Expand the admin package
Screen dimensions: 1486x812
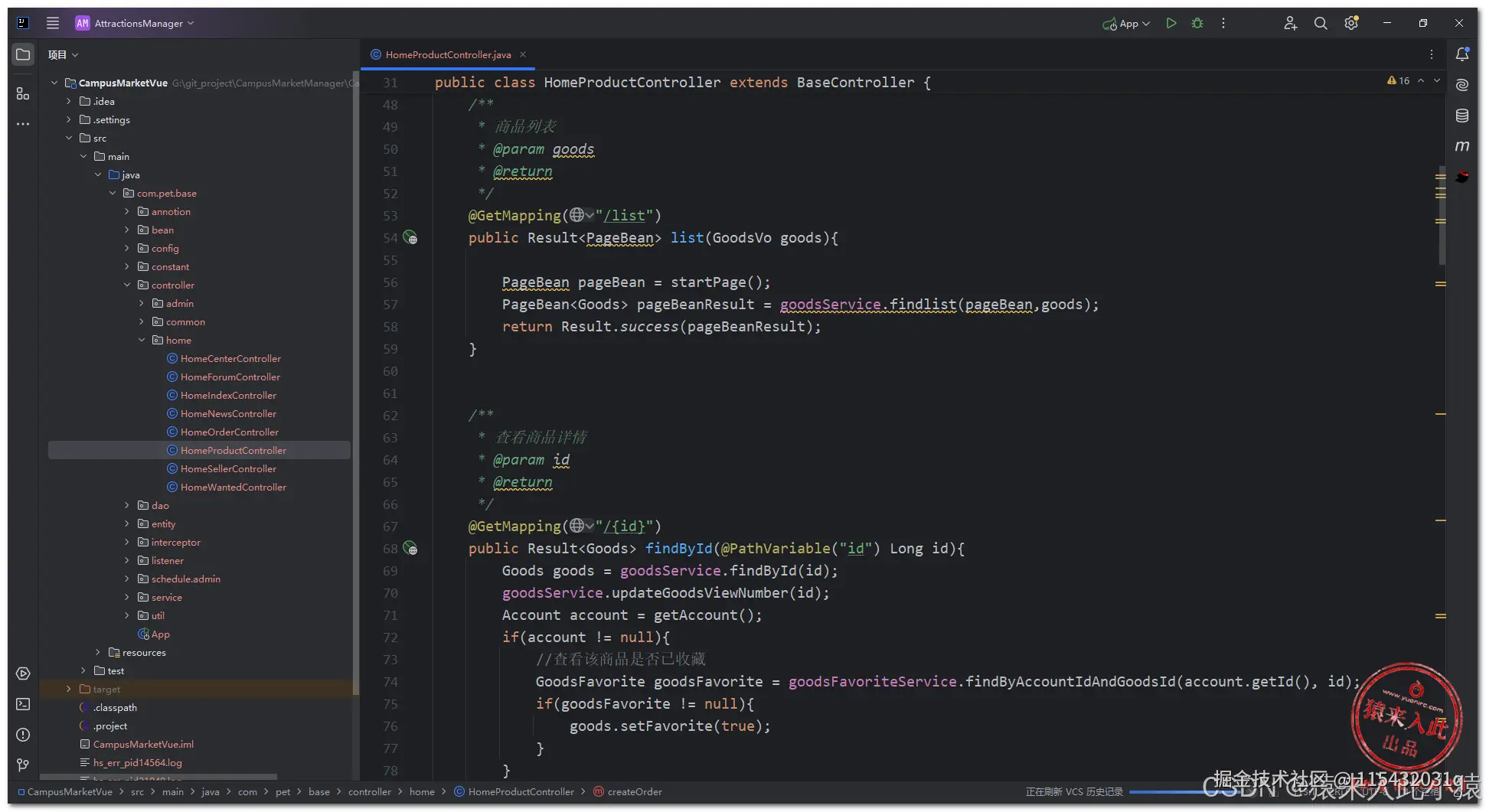click(142, 303)
